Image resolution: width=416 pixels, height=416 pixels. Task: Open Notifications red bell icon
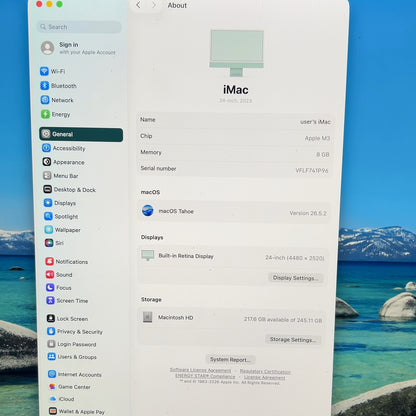point(50,261)
